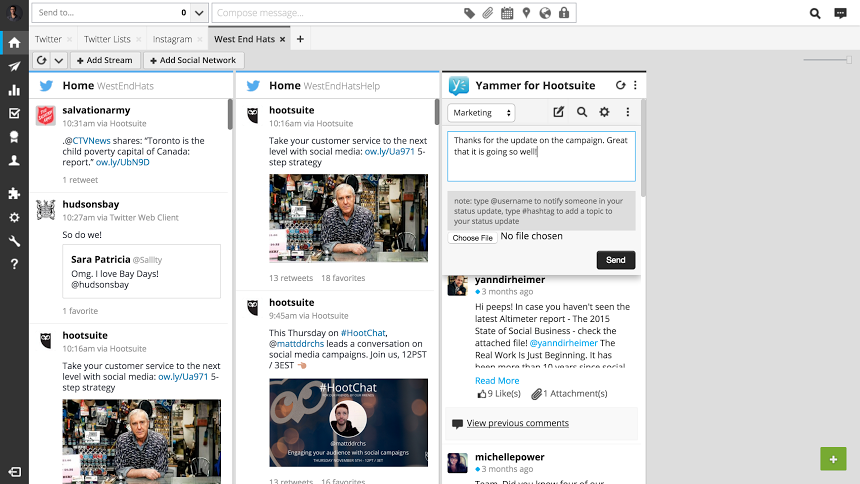Screen dimensions: 860x484
Task: Click the Yammer status update text box
Action: coord(541,156)
